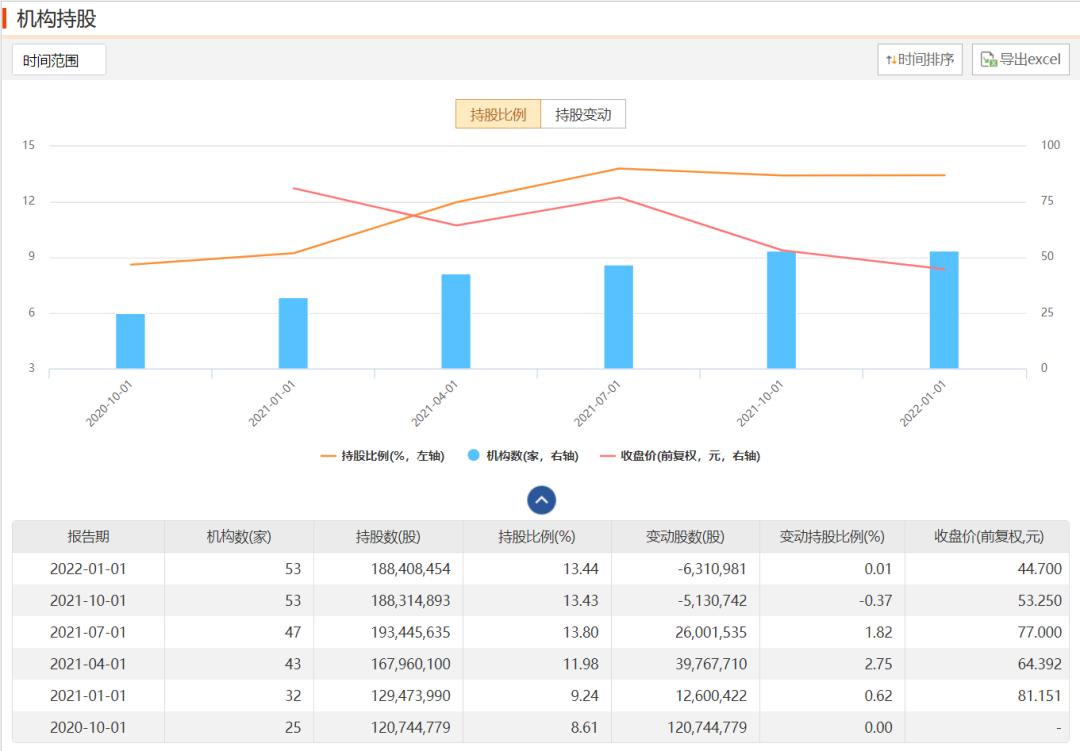The height and width of the screenshot is (751, 1080).
Task: Click the sort arrows icon in 时间排序
Action: 890,60
